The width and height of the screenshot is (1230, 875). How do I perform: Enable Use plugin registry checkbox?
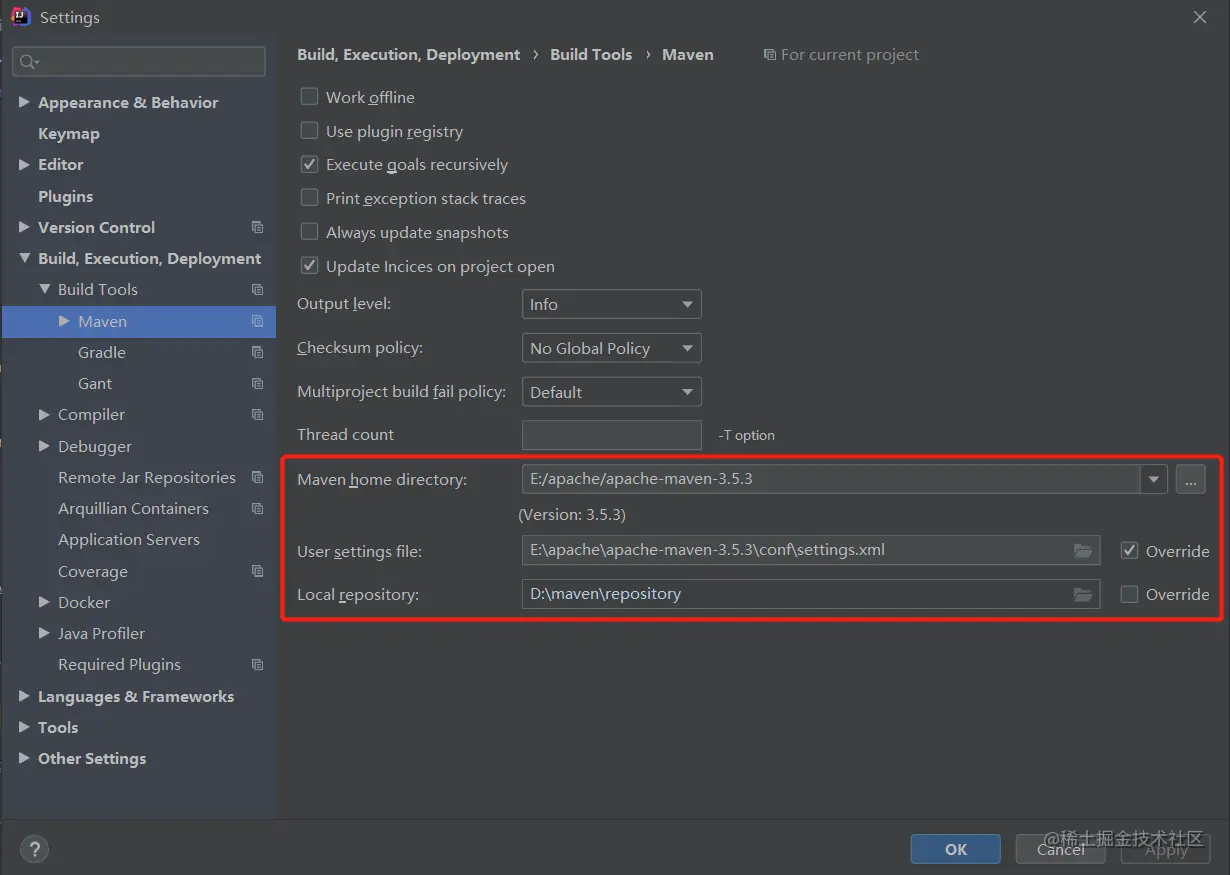[x=310, y=131]
